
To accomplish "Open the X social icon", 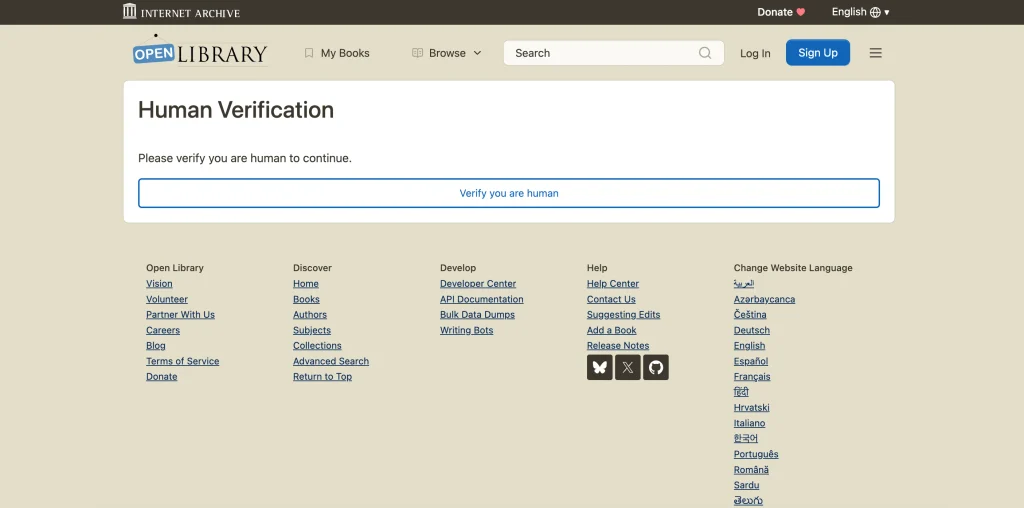I will pyautogui.click(x=628, y=368).
